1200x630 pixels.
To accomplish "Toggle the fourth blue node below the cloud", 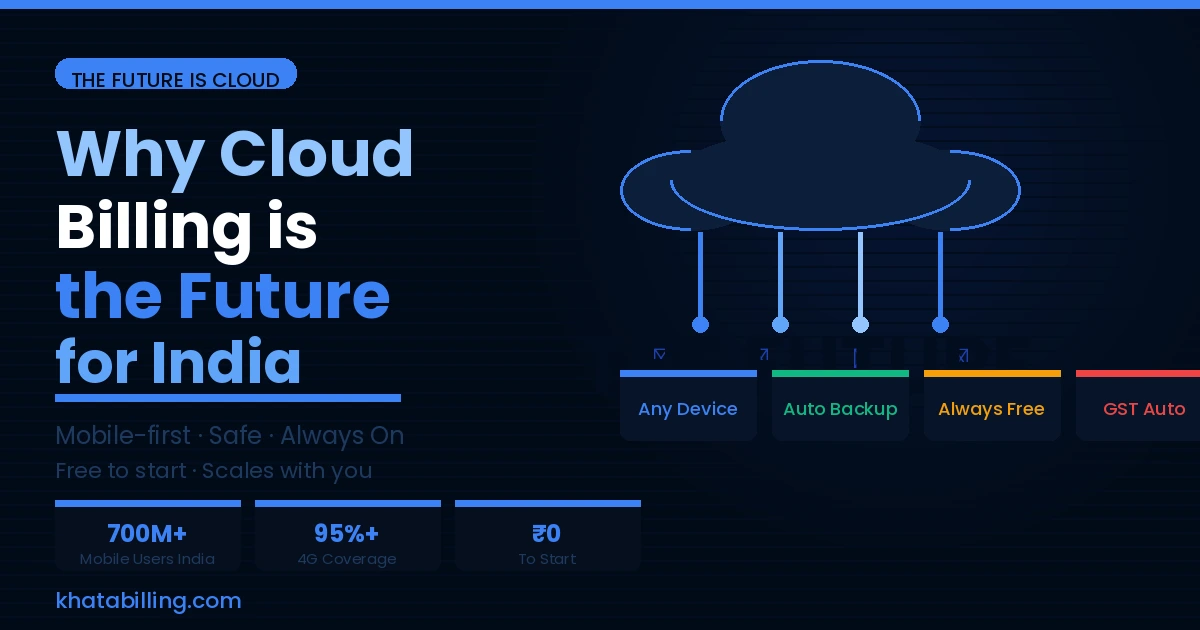I will tap(940, 324).
